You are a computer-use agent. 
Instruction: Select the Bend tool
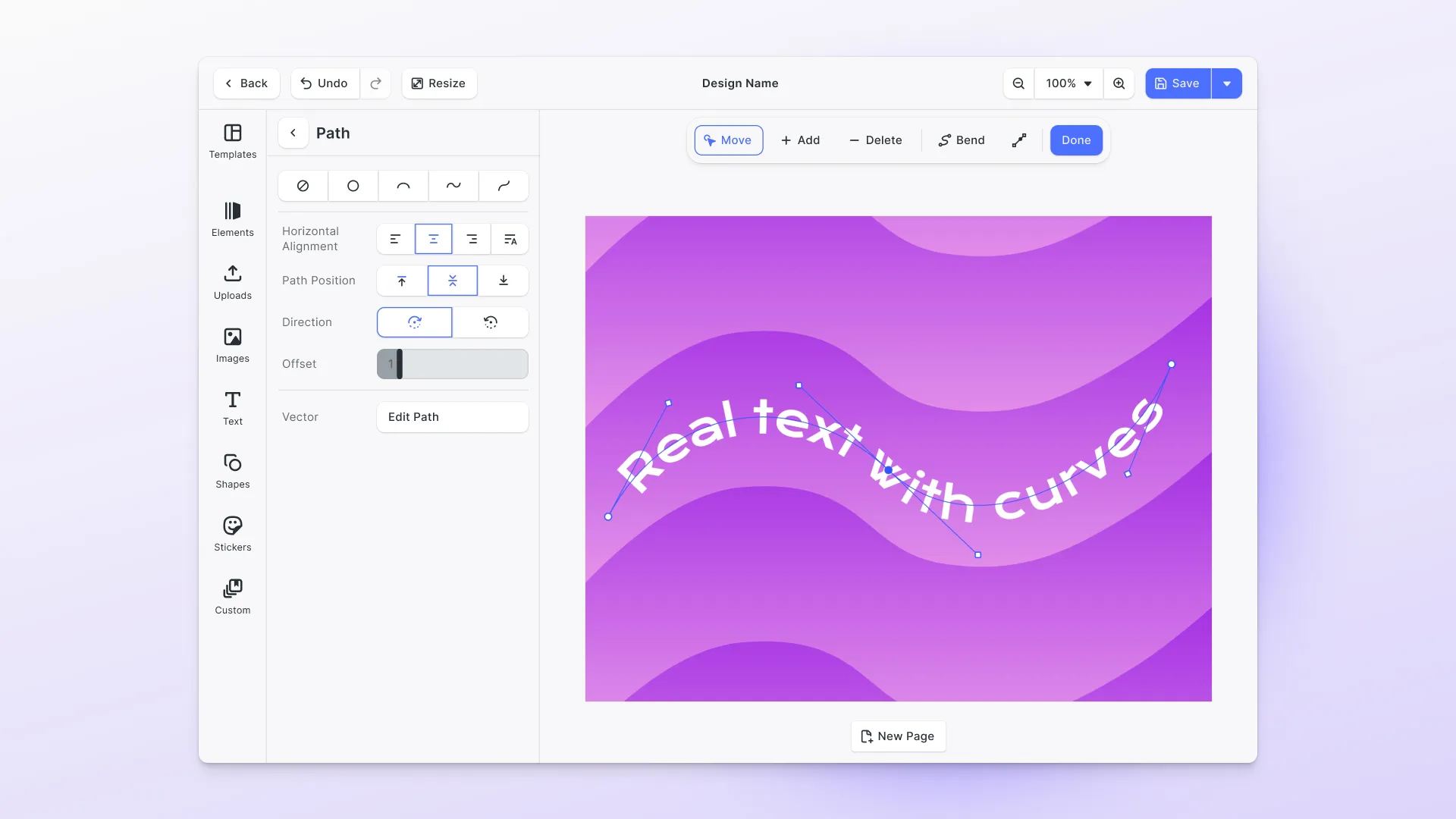point(962,140)
